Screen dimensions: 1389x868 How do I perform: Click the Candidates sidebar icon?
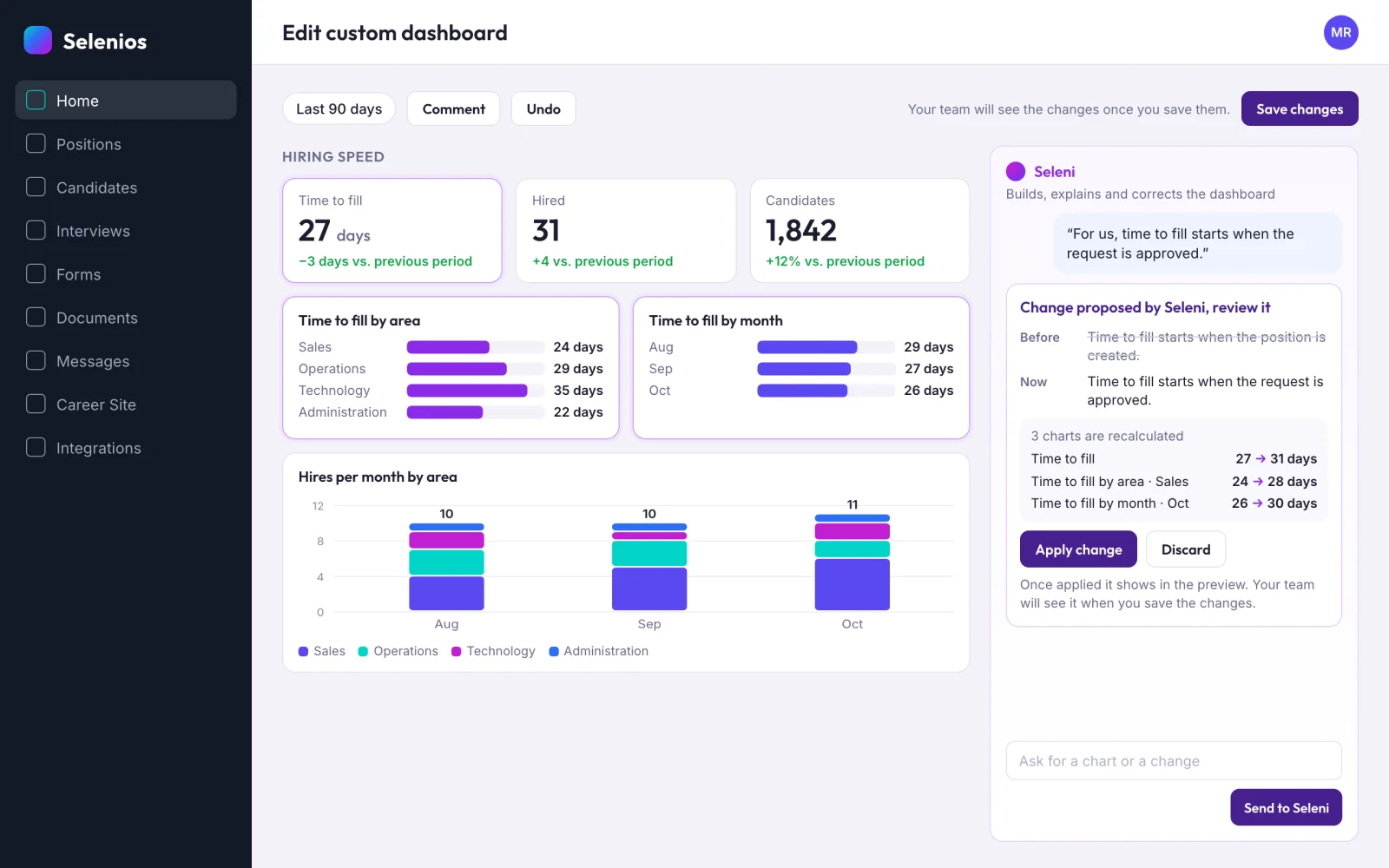(36, 187)
